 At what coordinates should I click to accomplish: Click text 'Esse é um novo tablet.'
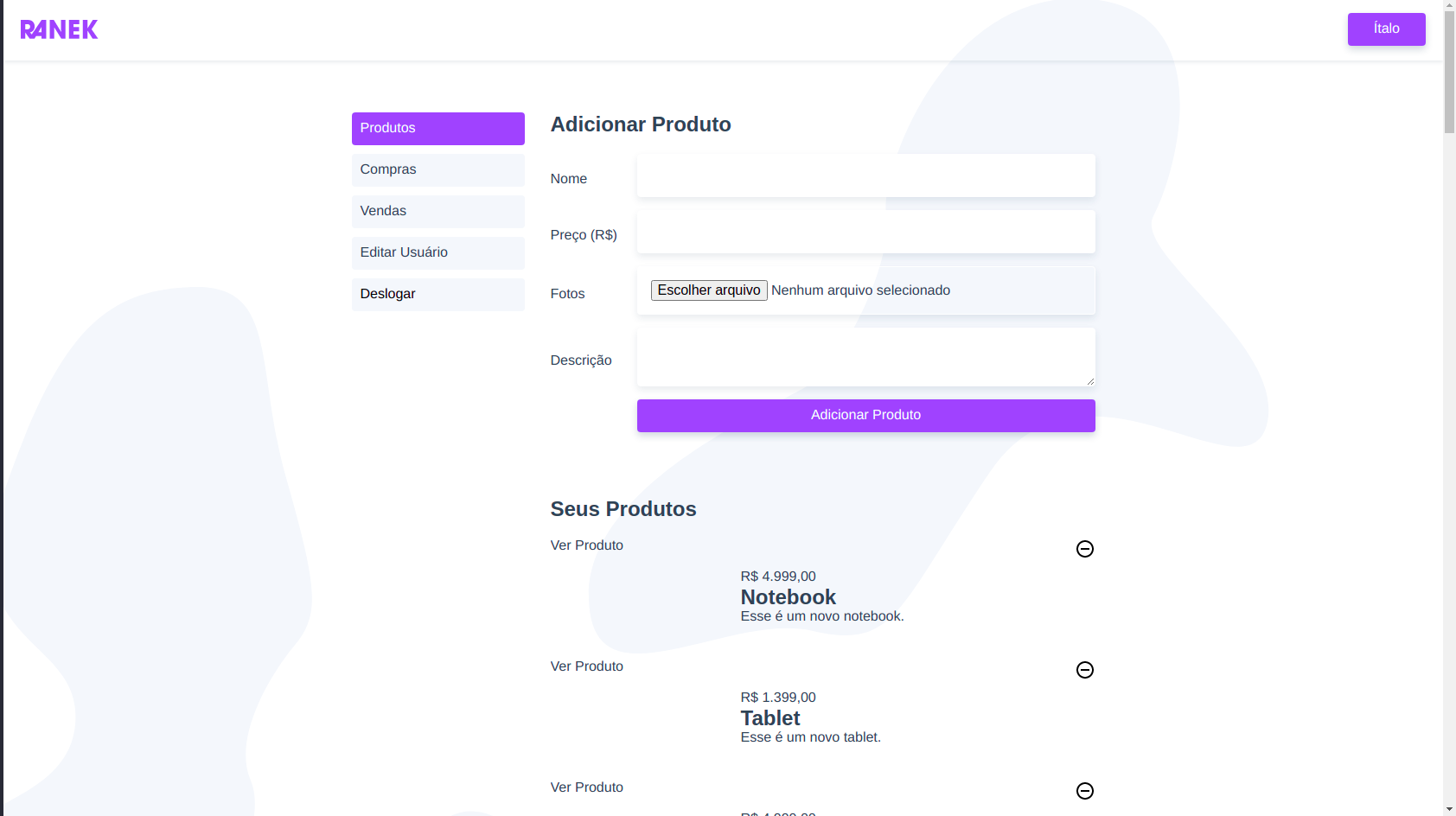[811, 737]
